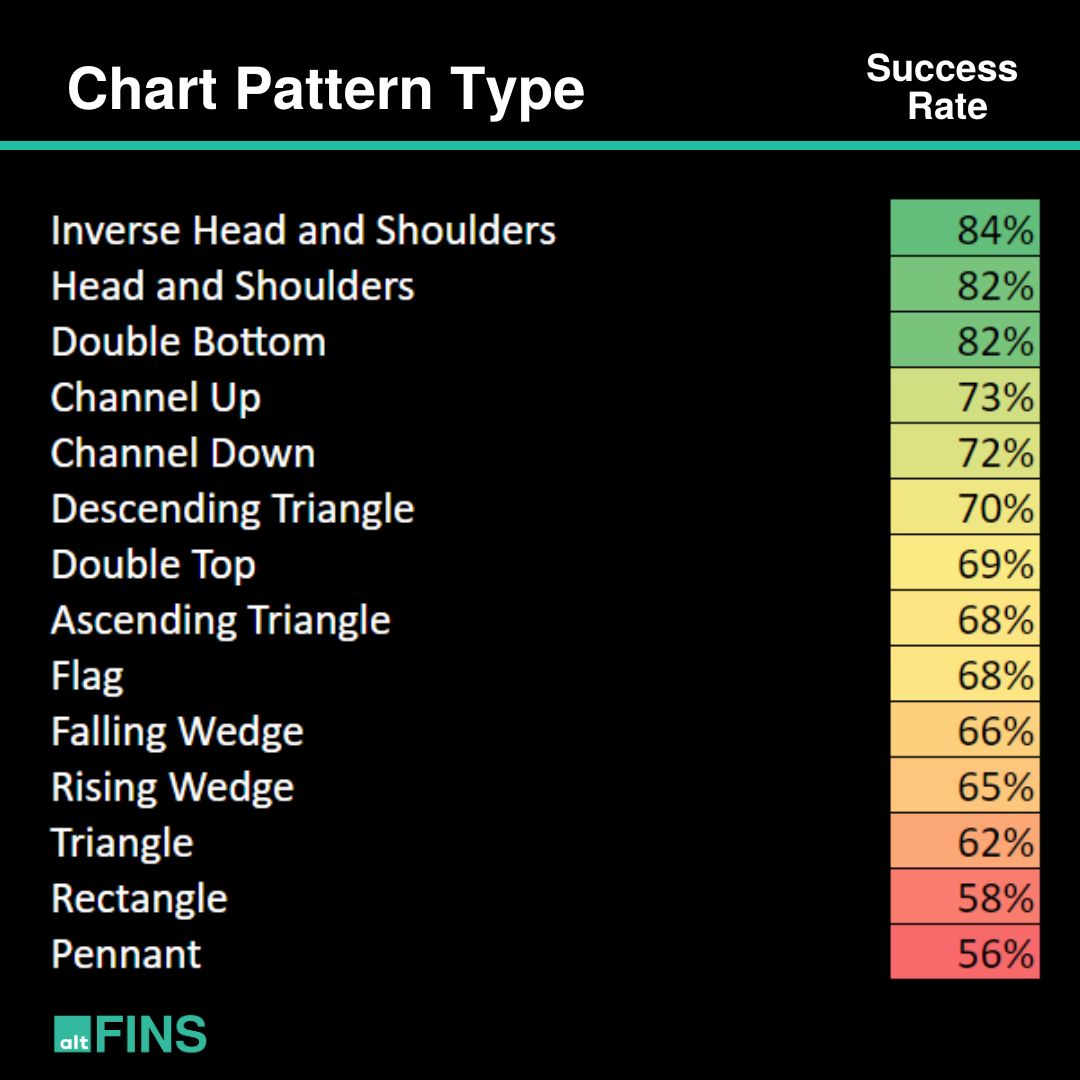Click the green 84% success rate cell
The width and height of the screenshot is (1080, 1080).
pos(965,229)
